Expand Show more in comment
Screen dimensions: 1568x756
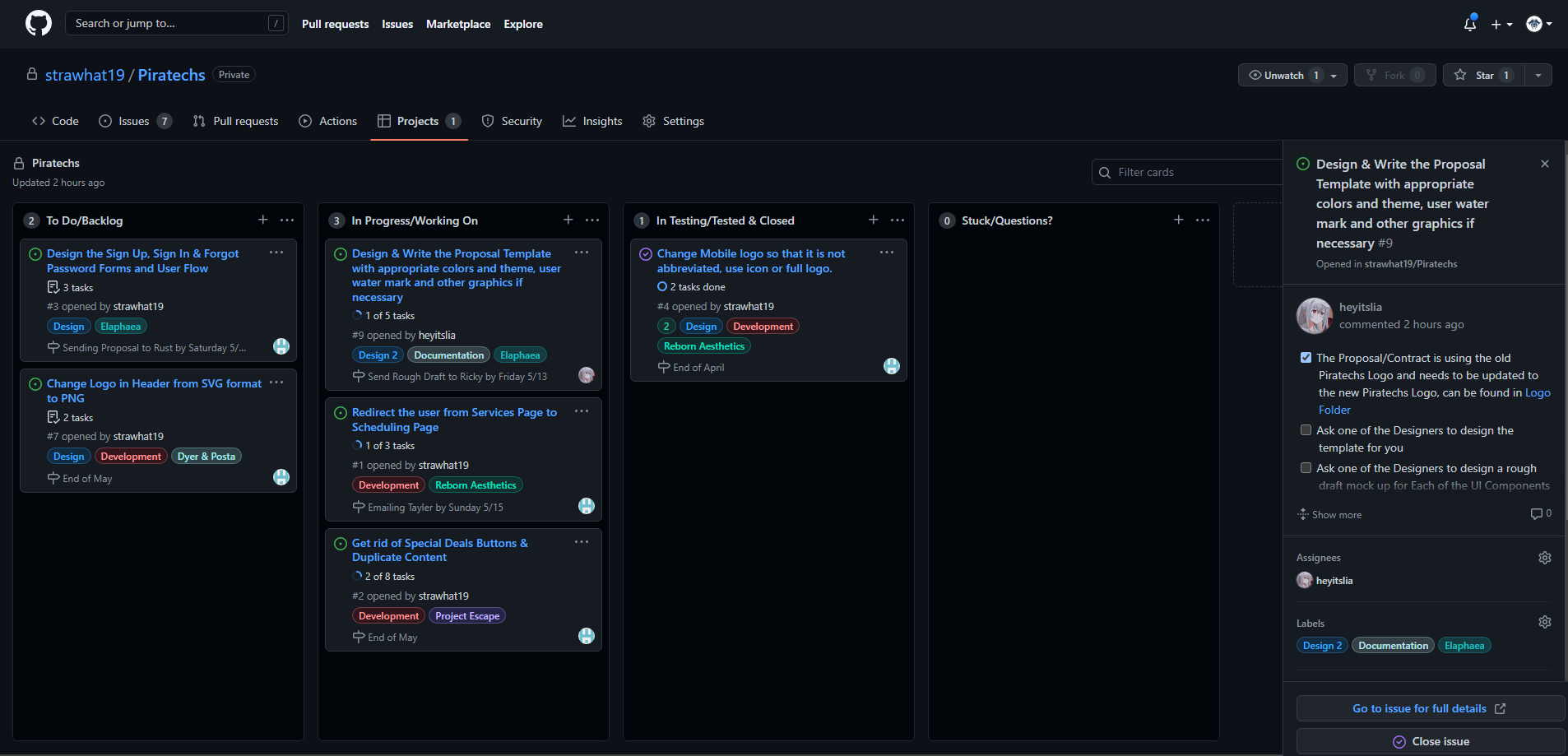point(1329,514)
